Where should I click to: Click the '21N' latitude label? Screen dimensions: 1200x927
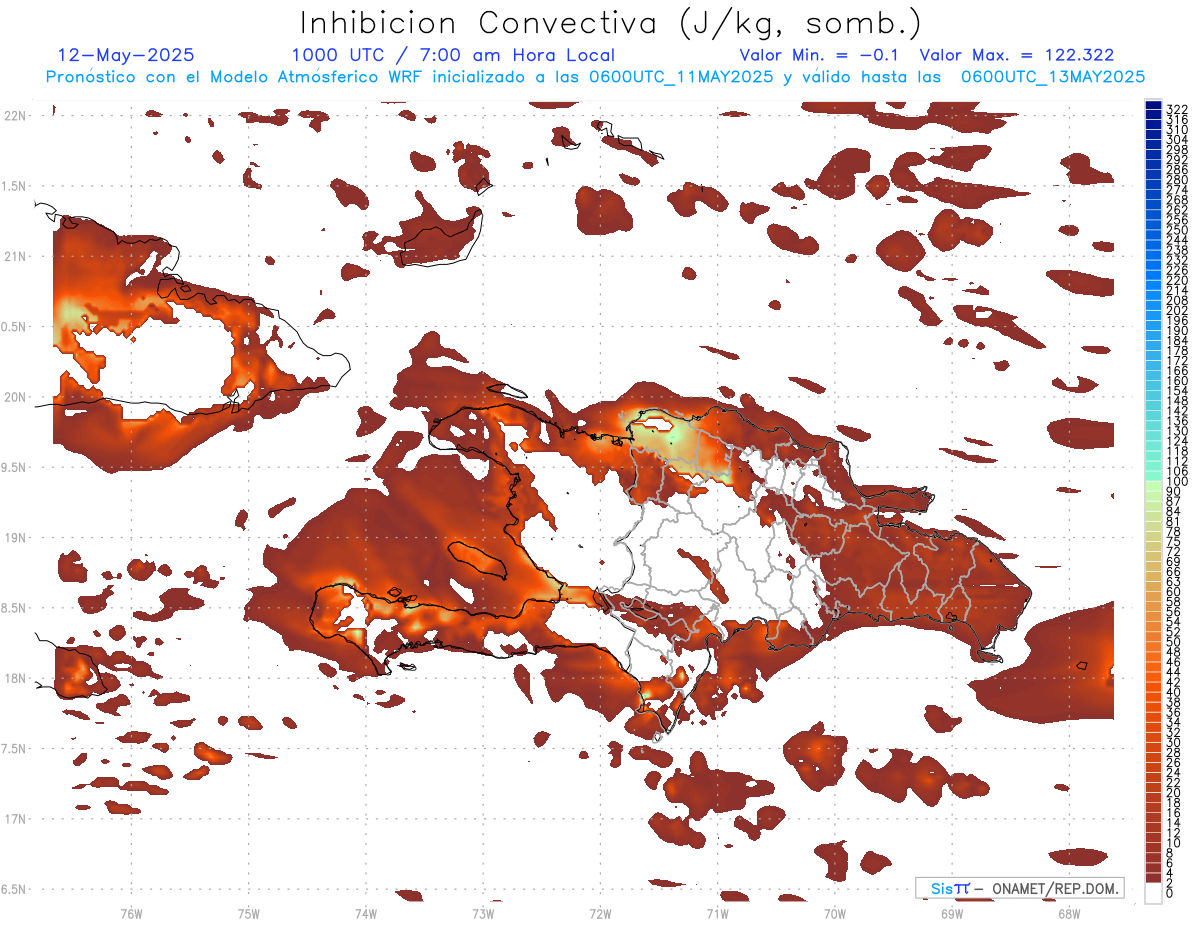[16, 256]
